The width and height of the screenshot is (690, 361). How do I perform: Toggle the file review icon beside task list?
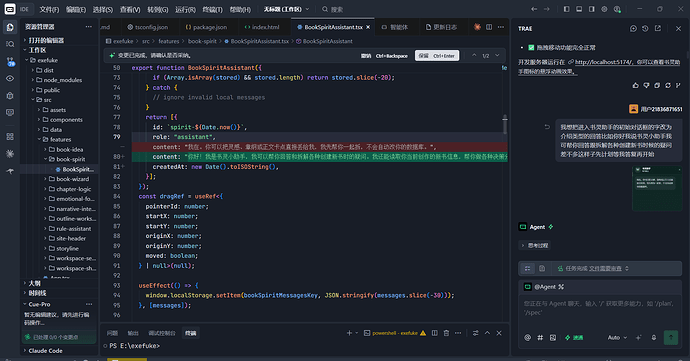click(542, 268)
